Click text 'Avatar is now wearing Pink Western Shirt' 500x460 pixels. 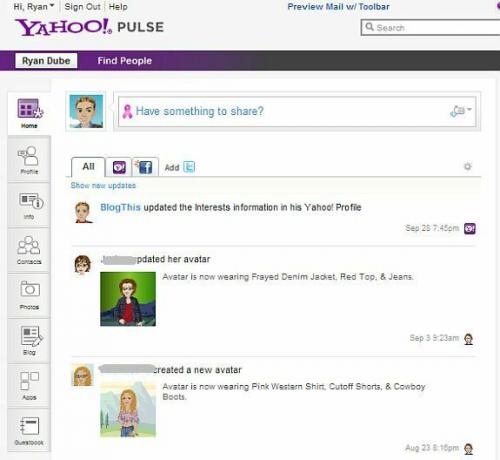243,387
